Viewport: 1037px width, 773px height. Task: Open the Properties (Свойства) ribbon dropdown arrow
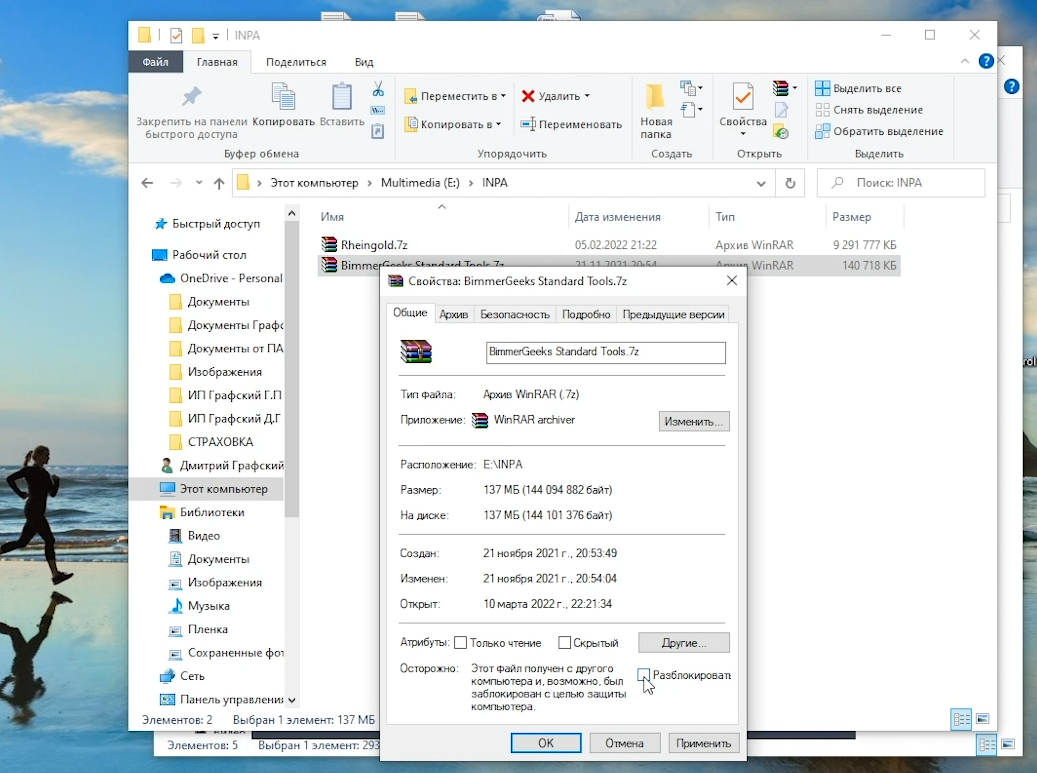pyautogui.click(x=743, y=134)
